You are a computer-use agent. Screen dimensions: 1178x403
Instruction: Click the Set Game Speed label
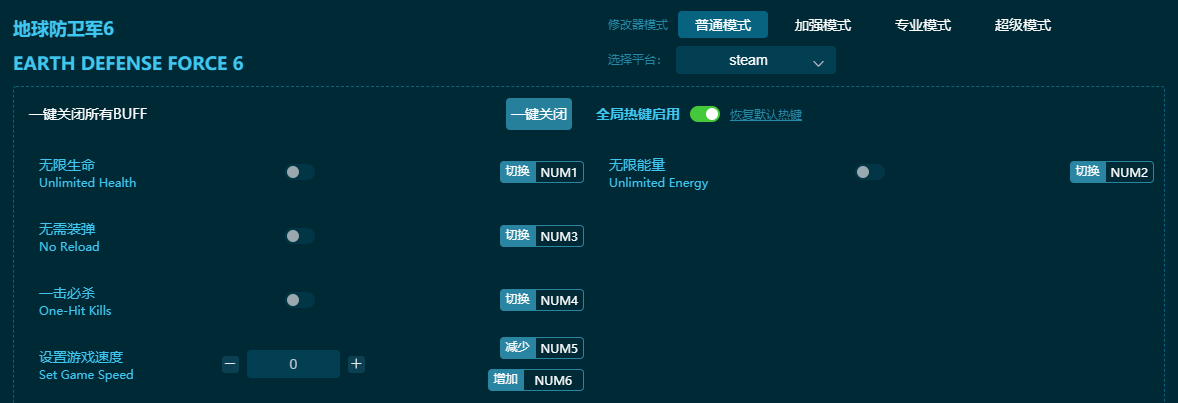86,374
